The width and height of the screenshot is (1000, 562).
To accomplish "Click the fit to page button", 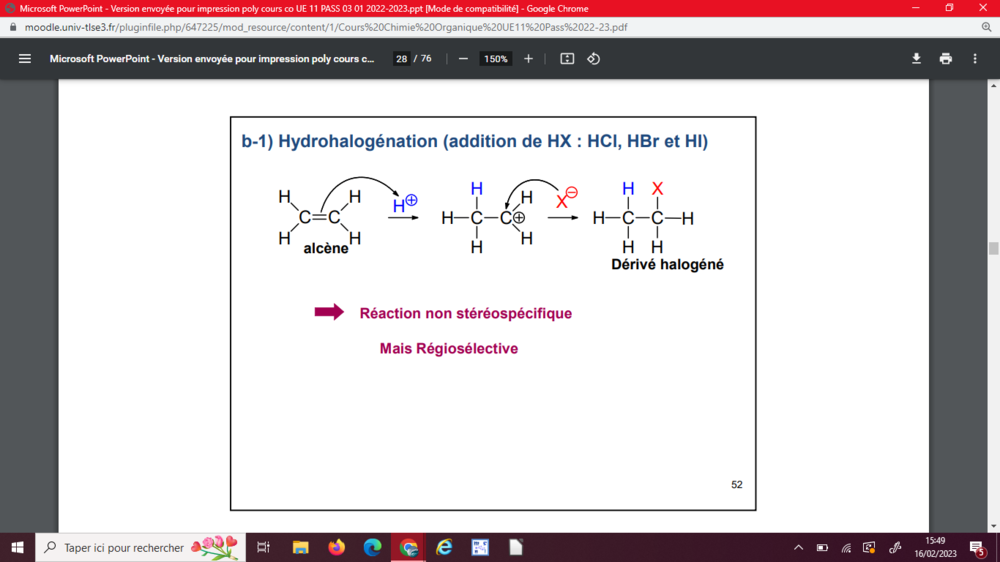I will [x=567, y=59].
